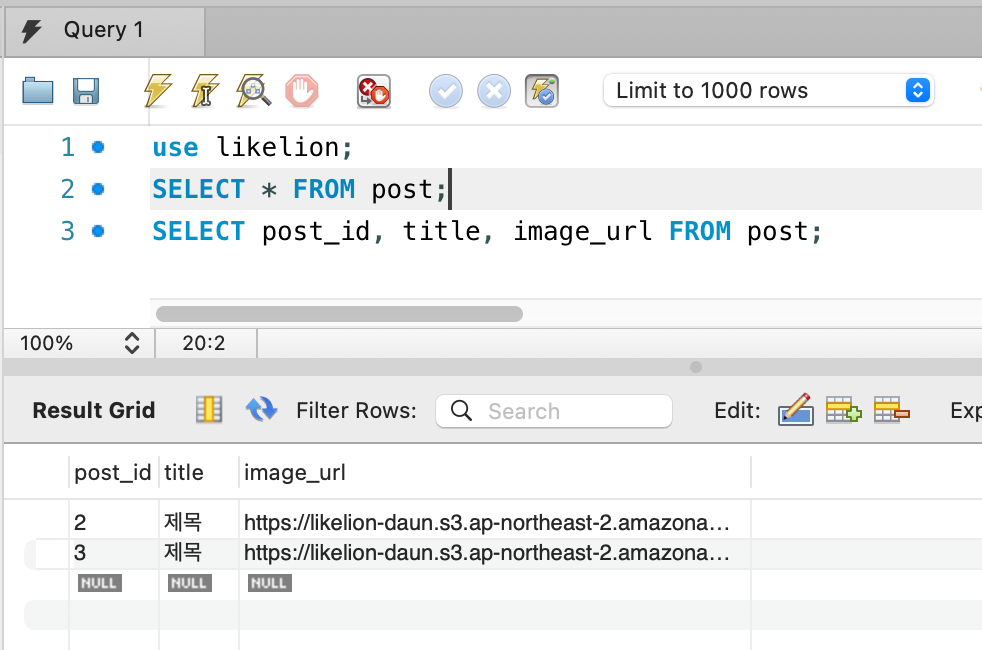Viewport: 982px width, 650px height.
Task: Switch to the Query 1 tab
Action: (x=105, y=30)
